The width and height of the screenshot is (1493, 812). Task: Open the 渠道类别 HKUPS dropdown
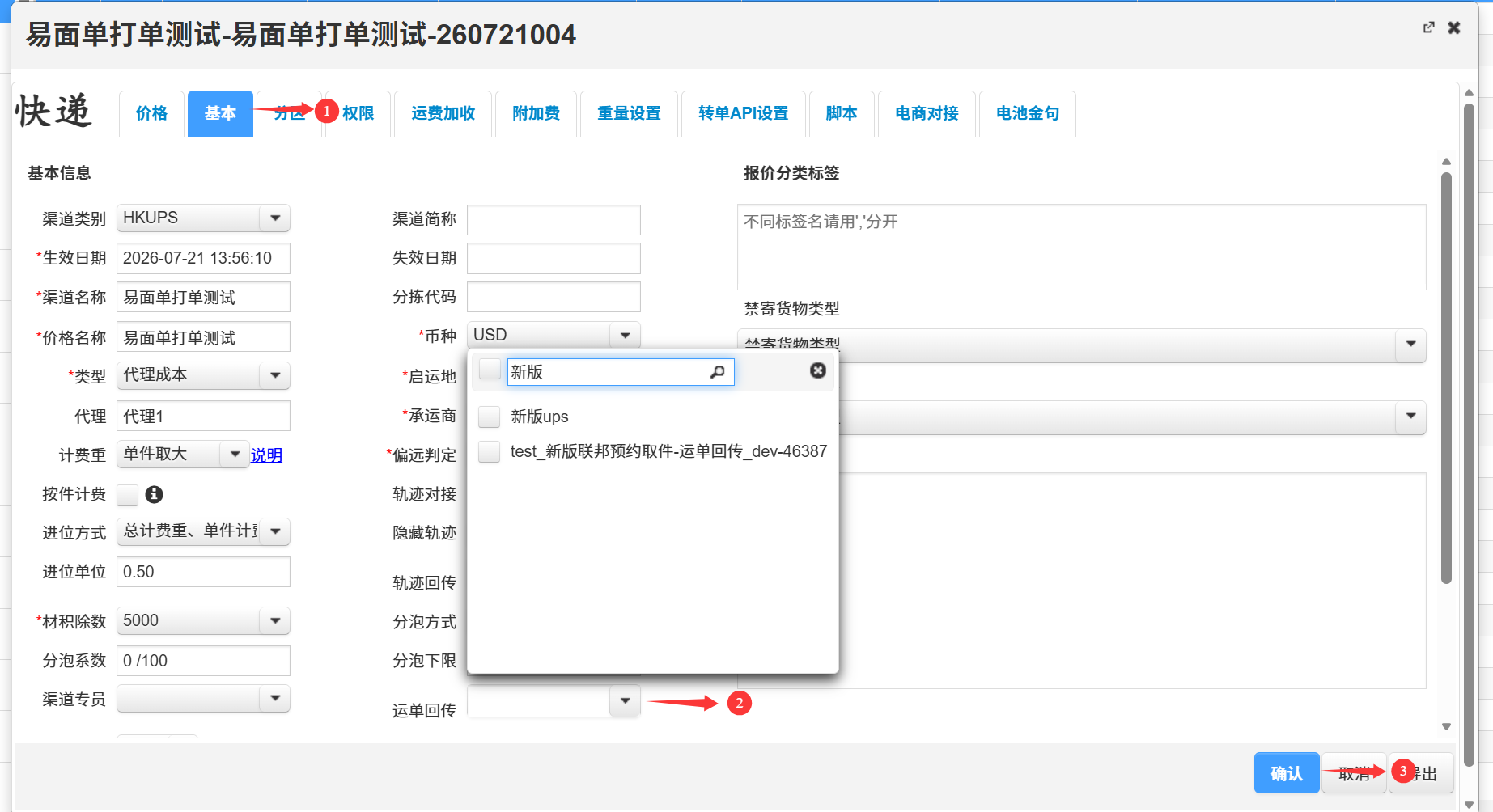(203, 218)
